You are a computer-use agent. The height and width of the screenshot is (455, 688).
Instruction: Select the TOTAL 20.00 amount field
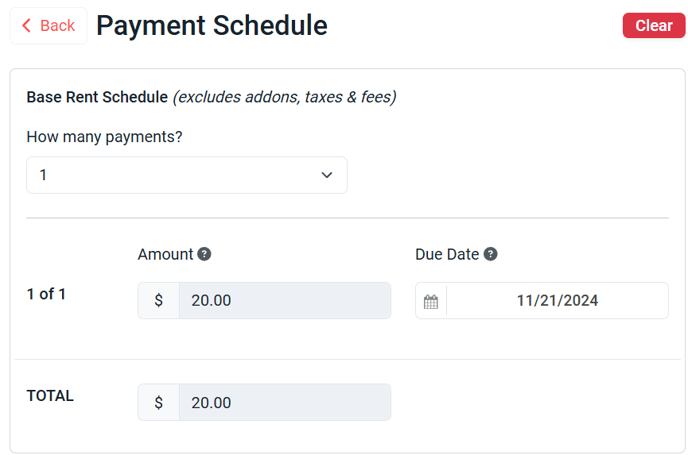point(285,402)
